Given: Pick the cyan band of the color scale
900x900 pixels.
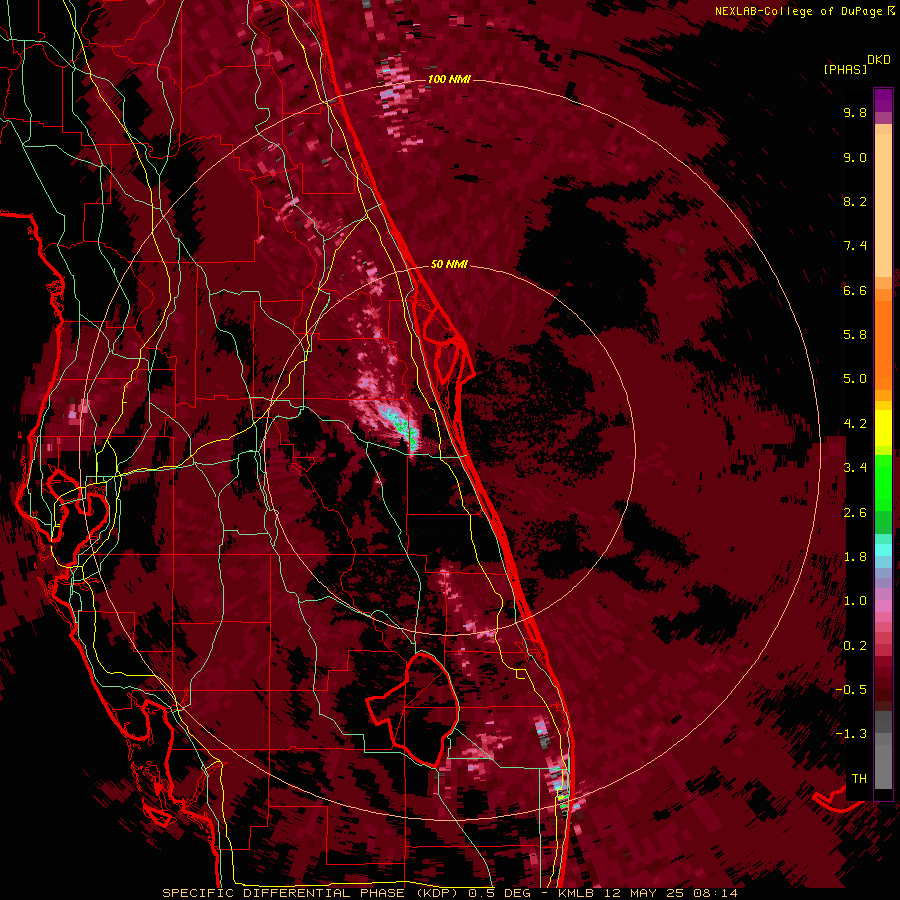Looking at the screenshot, I should [883, 550].
